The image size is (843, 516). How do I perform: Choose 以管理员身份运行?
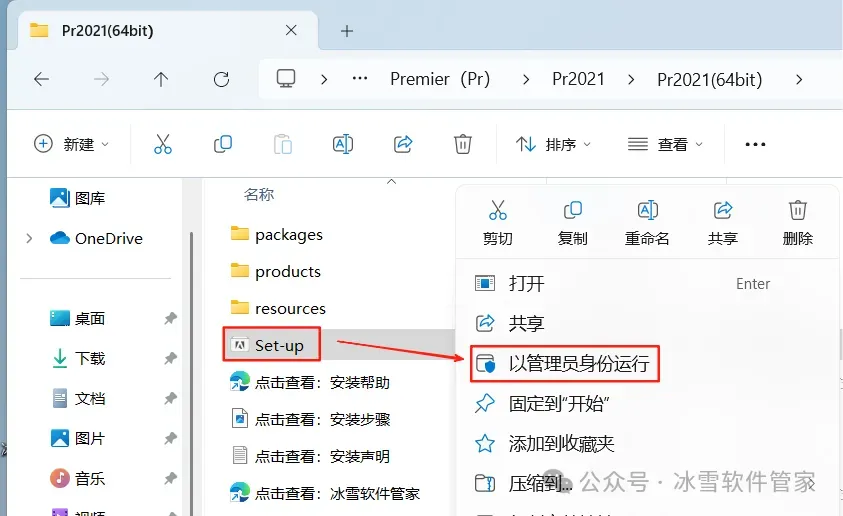point(647,363)
